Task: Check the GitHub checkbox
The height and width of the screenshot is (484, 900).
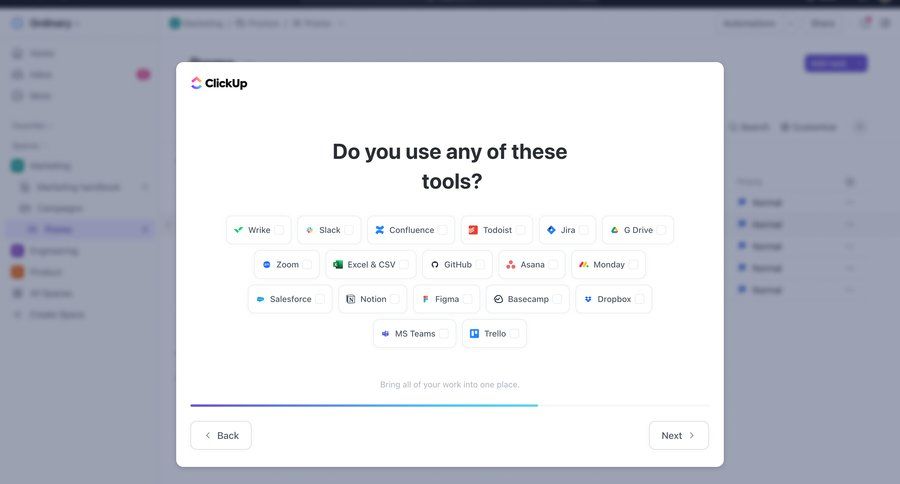Action: click(480, 265)
